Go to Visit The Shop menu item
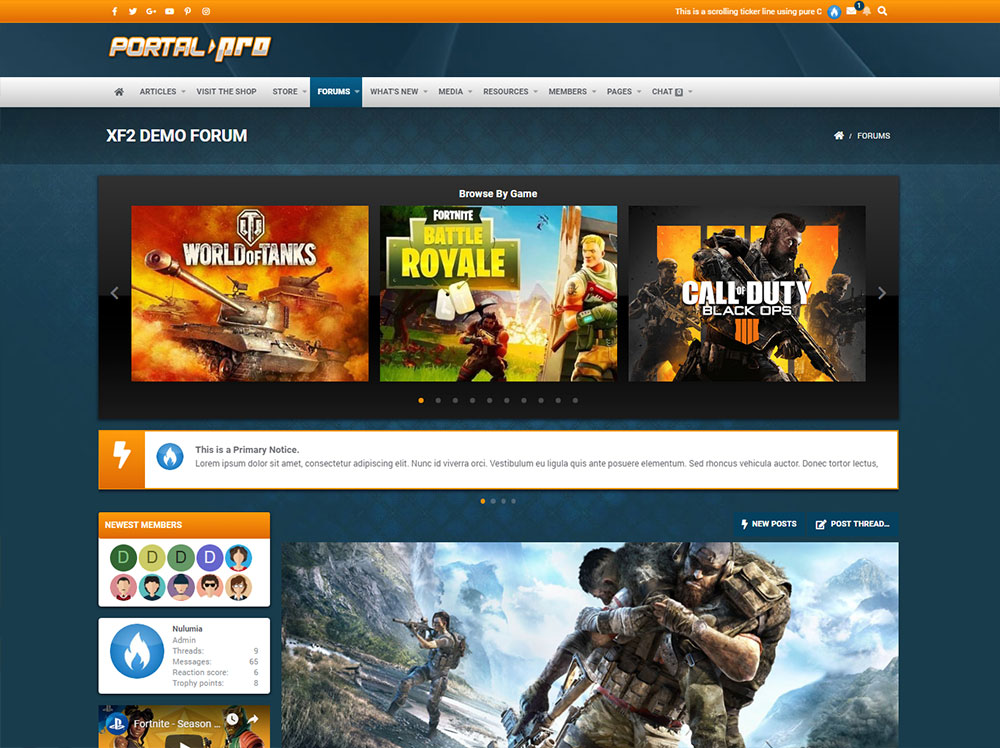This screenshot has height=748, width=1000. 226,92
